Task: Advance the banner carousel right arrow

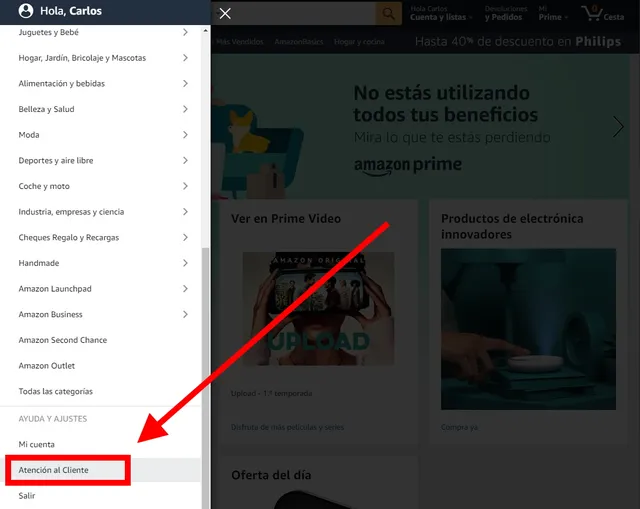Action: point(618,127)
